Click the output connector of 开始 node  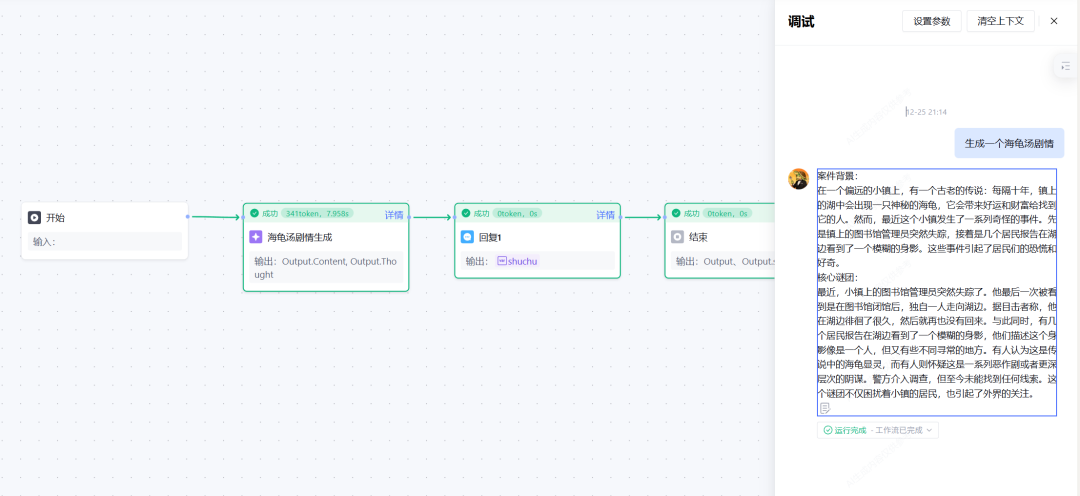point(188,217)
